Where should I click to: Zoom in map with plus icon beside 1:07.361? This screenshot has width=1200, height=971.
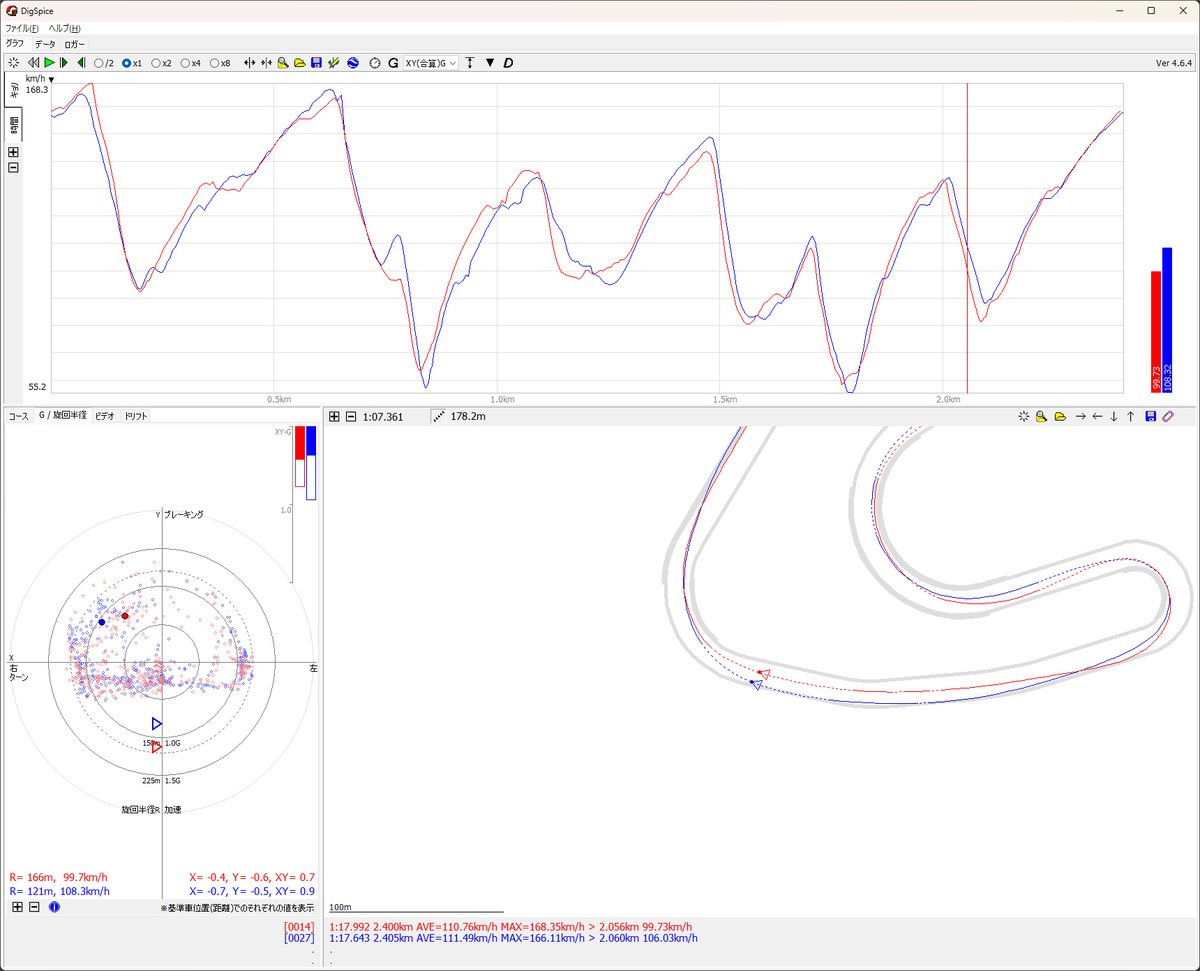coord(335,416)
